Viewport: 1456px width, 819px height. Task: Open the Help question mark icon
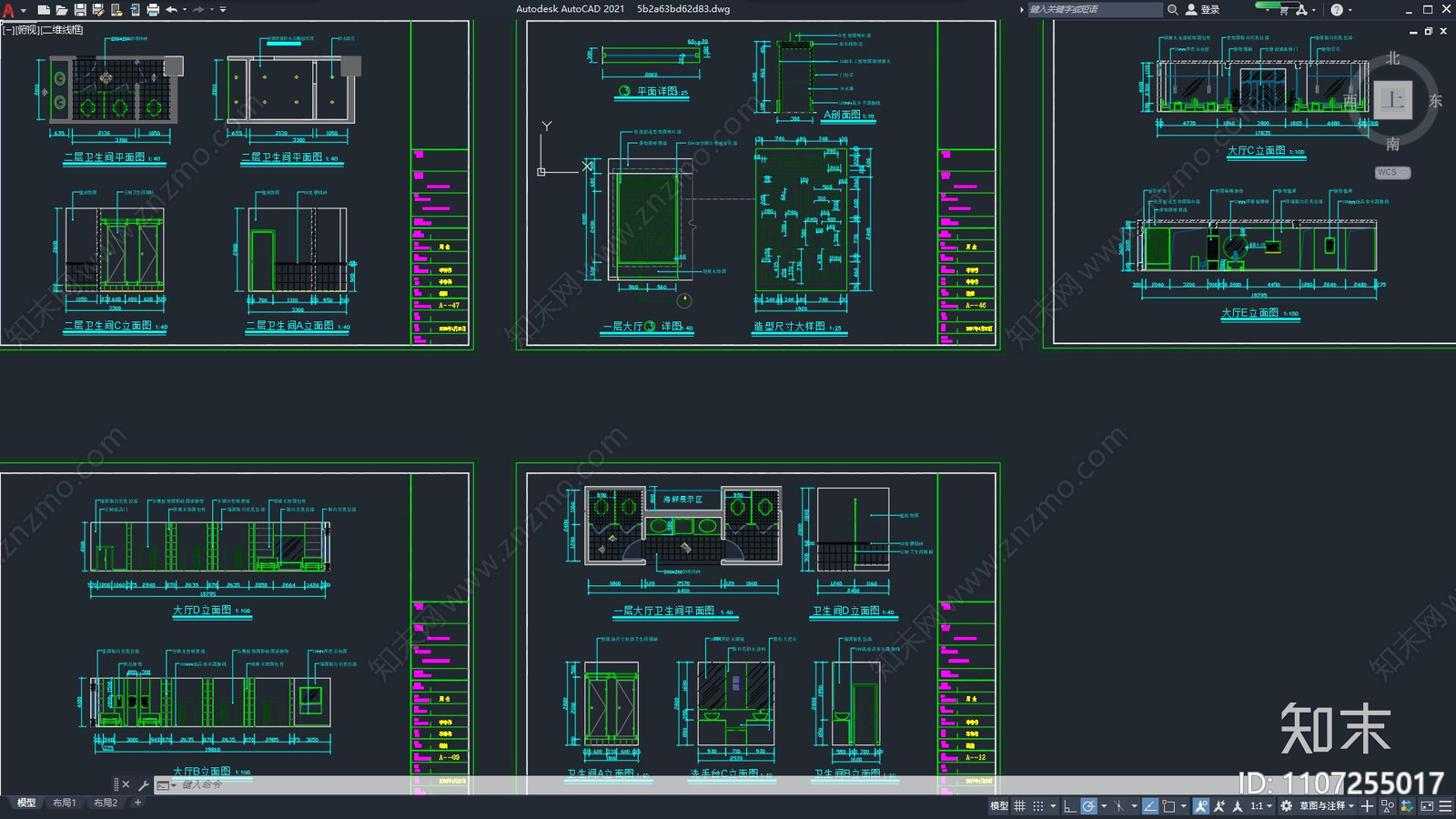(1337, 10)
